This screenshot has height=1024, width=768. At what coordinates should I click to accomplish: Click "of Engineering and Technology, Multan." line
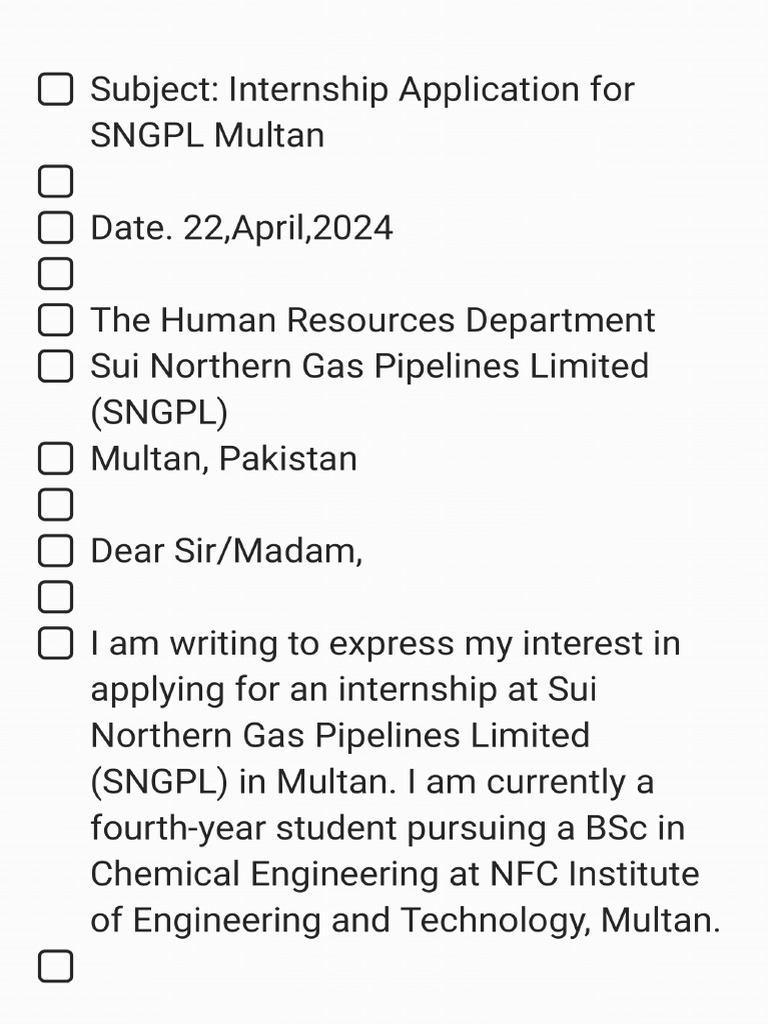405,920
